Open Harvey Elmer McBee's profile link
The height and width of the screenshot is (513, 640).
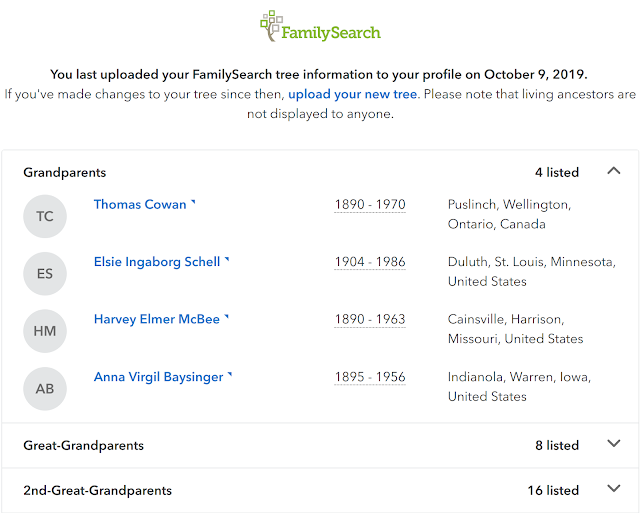click(157, 319)
